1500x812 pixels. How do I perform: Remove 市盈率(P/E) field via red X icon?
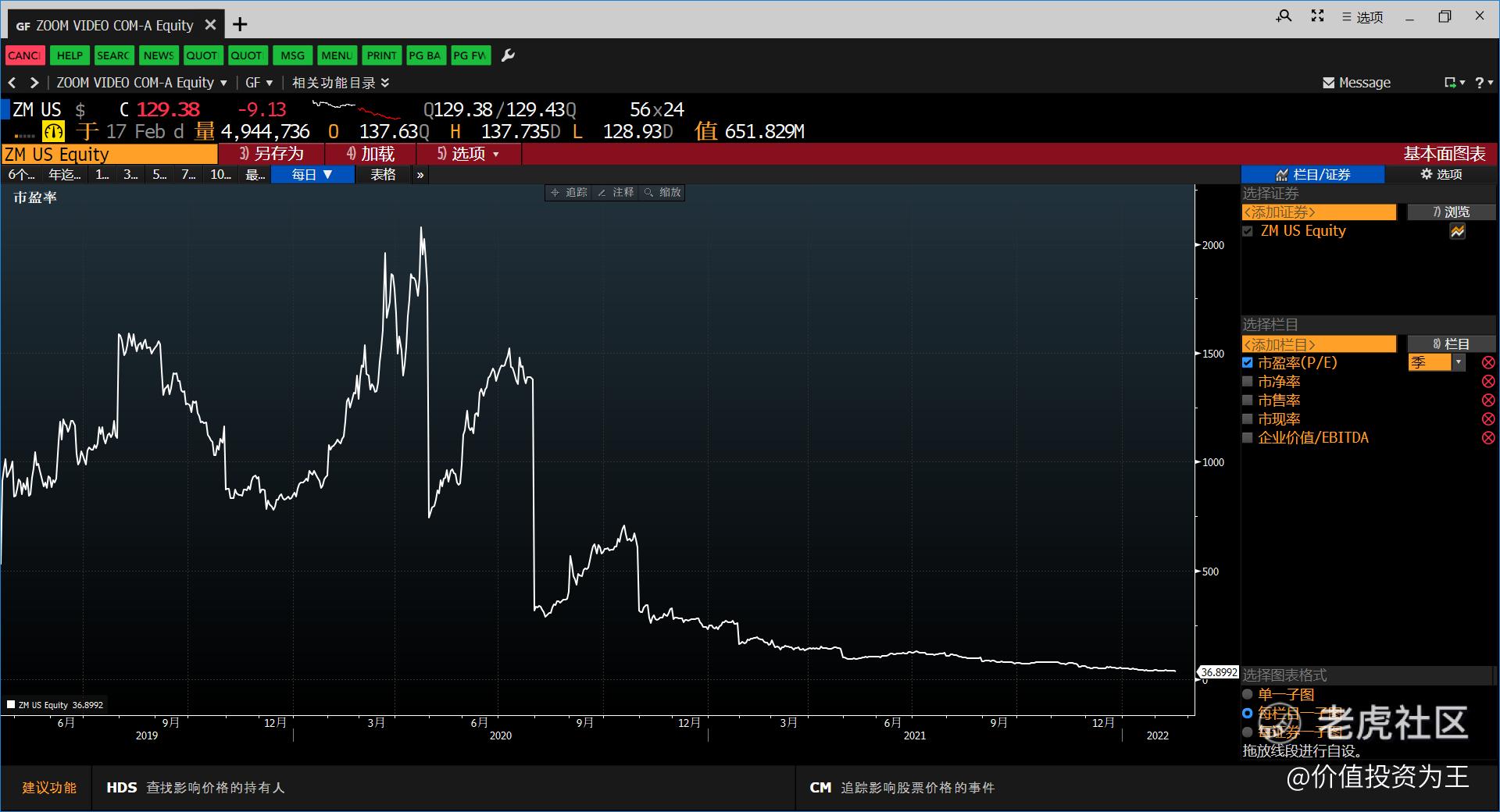click(1488, 363)
